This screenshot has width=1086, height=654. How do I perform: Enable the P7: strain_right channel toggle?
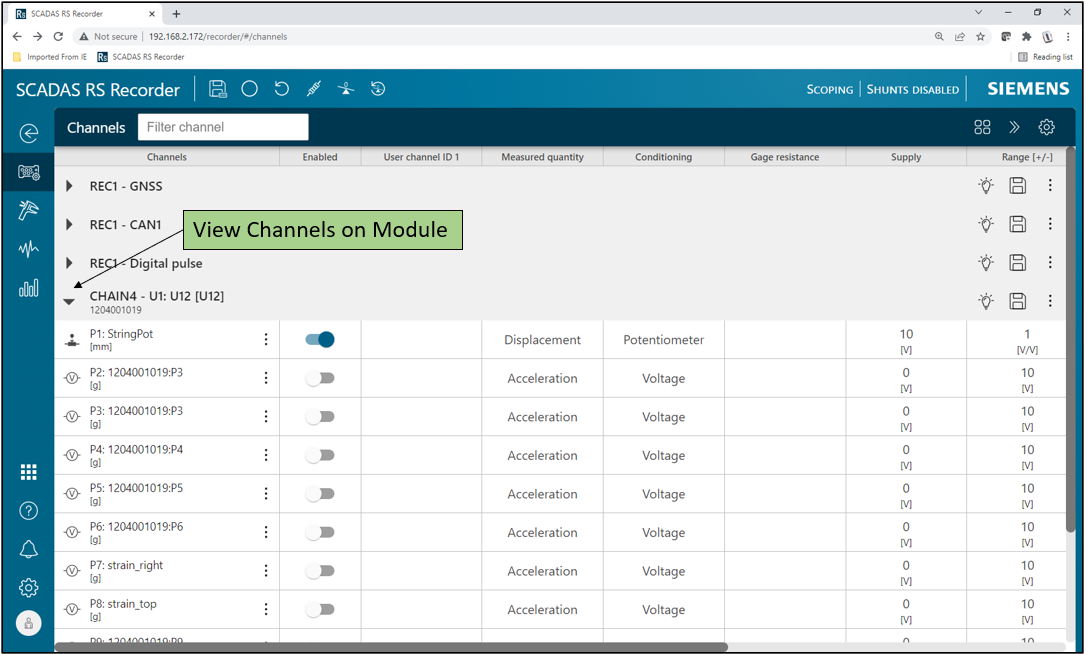320,571
